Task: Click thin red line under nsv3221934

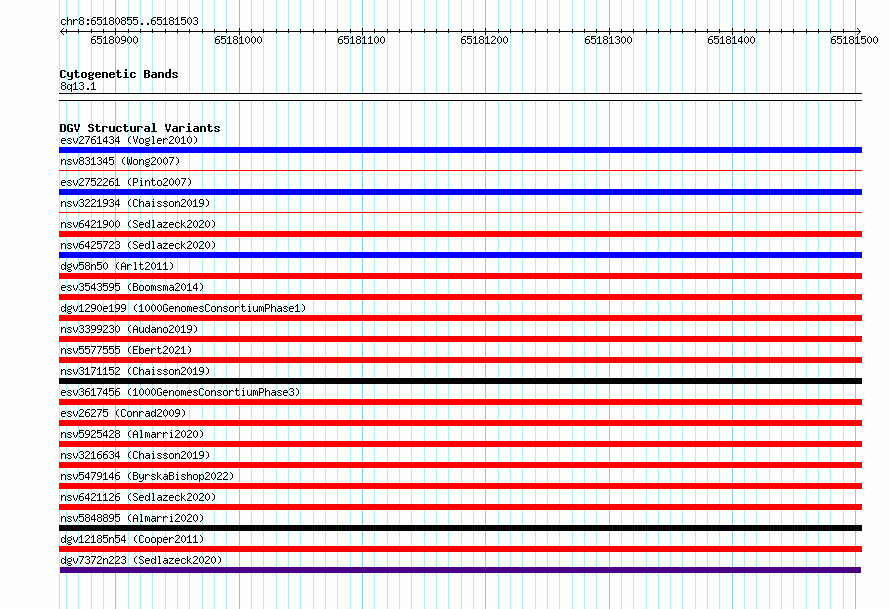Action: click(460, 212)
